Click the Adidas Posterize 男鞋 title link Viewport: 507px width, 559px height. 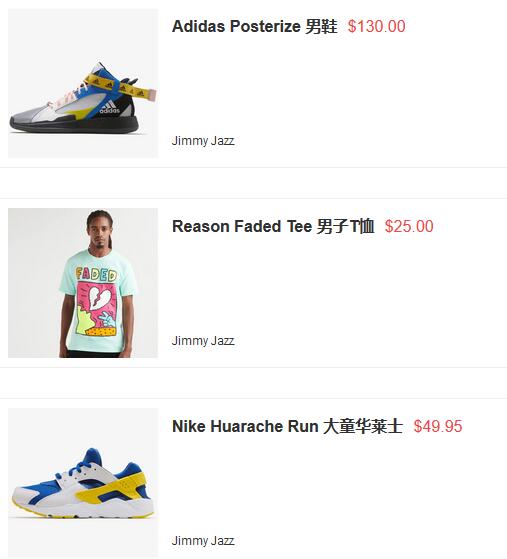255,26
